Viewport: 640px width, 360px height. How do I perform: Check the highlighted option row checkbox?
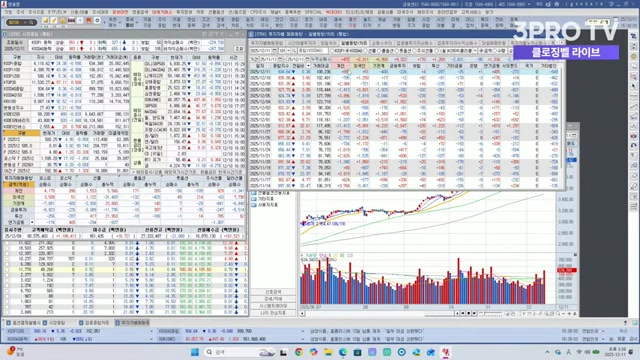[x=6, y=269]
